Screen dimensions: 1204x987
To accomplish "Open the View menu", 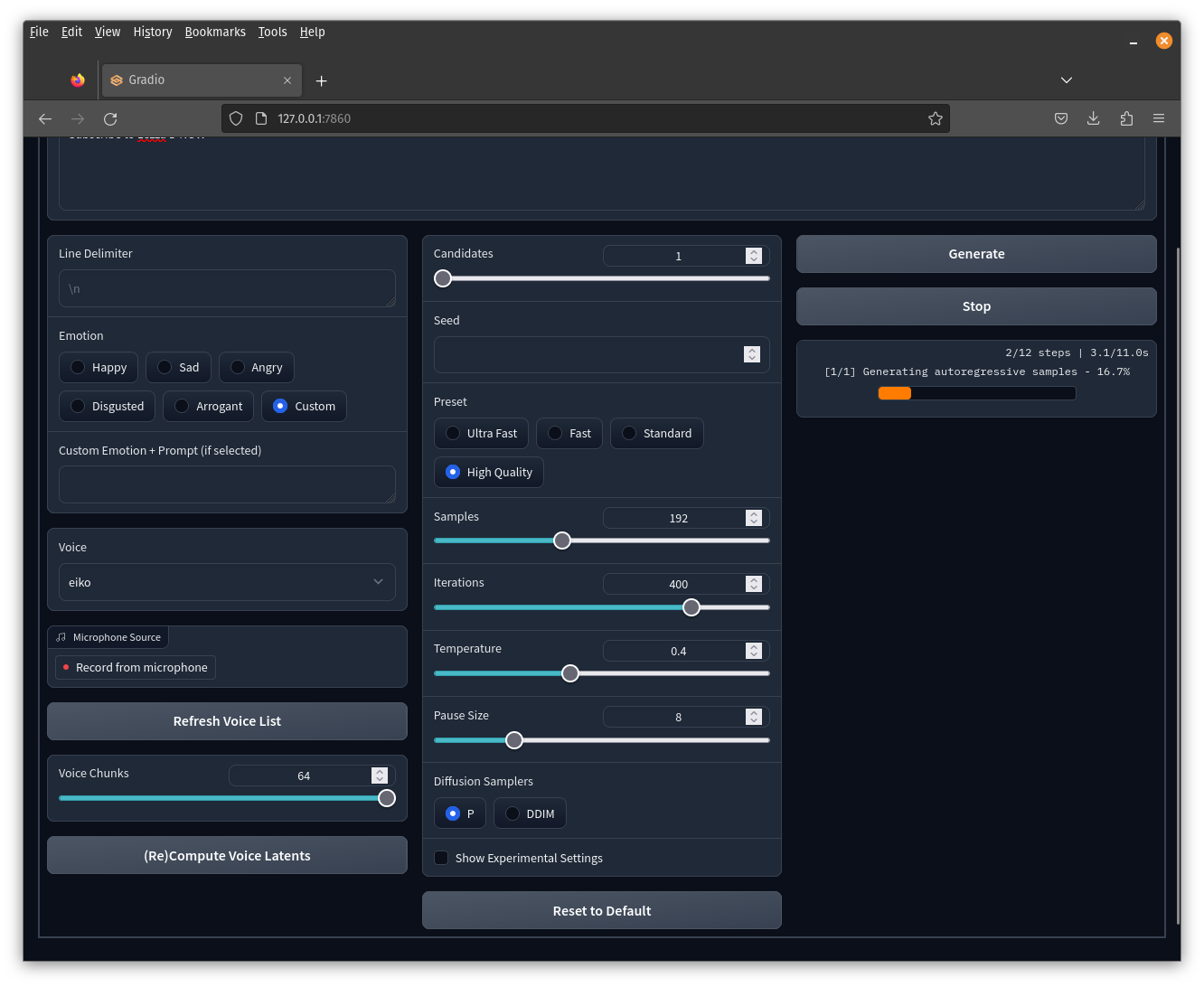I will (x=108, y=32).
